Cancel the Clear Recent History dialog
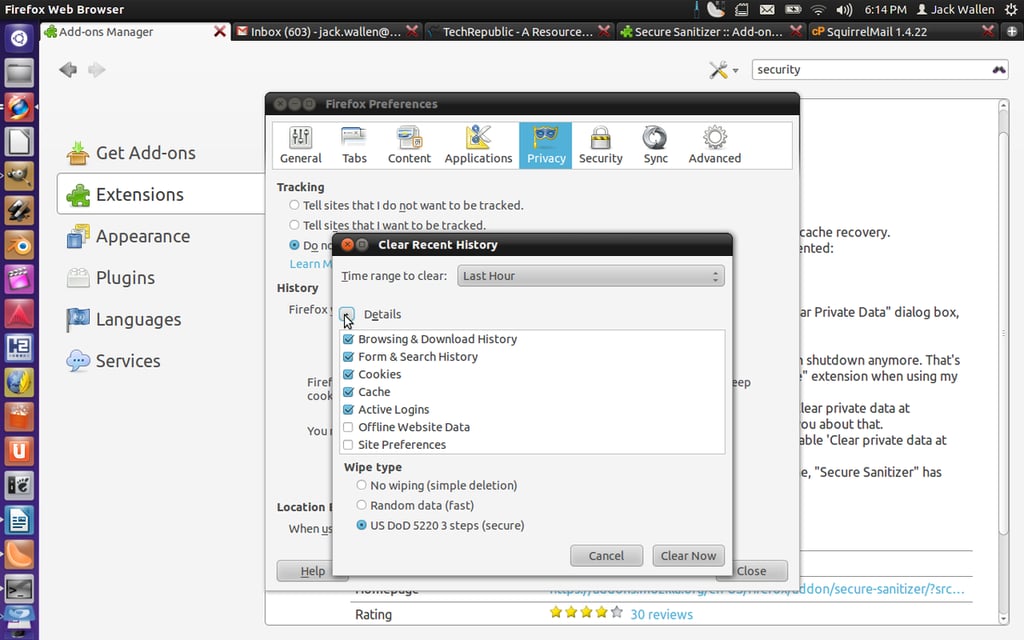1024x640 pixels. tap(606, 556)
